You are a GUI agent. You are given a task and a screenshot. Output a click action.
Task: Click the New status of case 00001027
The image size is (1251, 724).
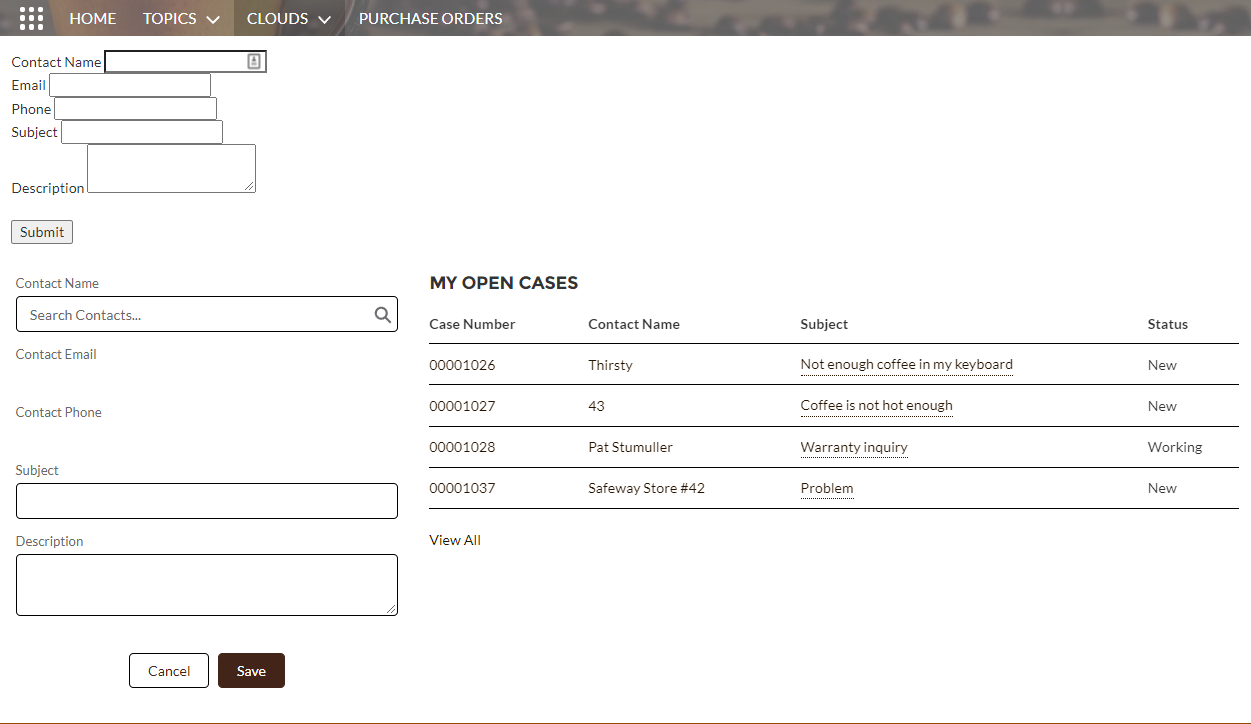point(1162,406)
